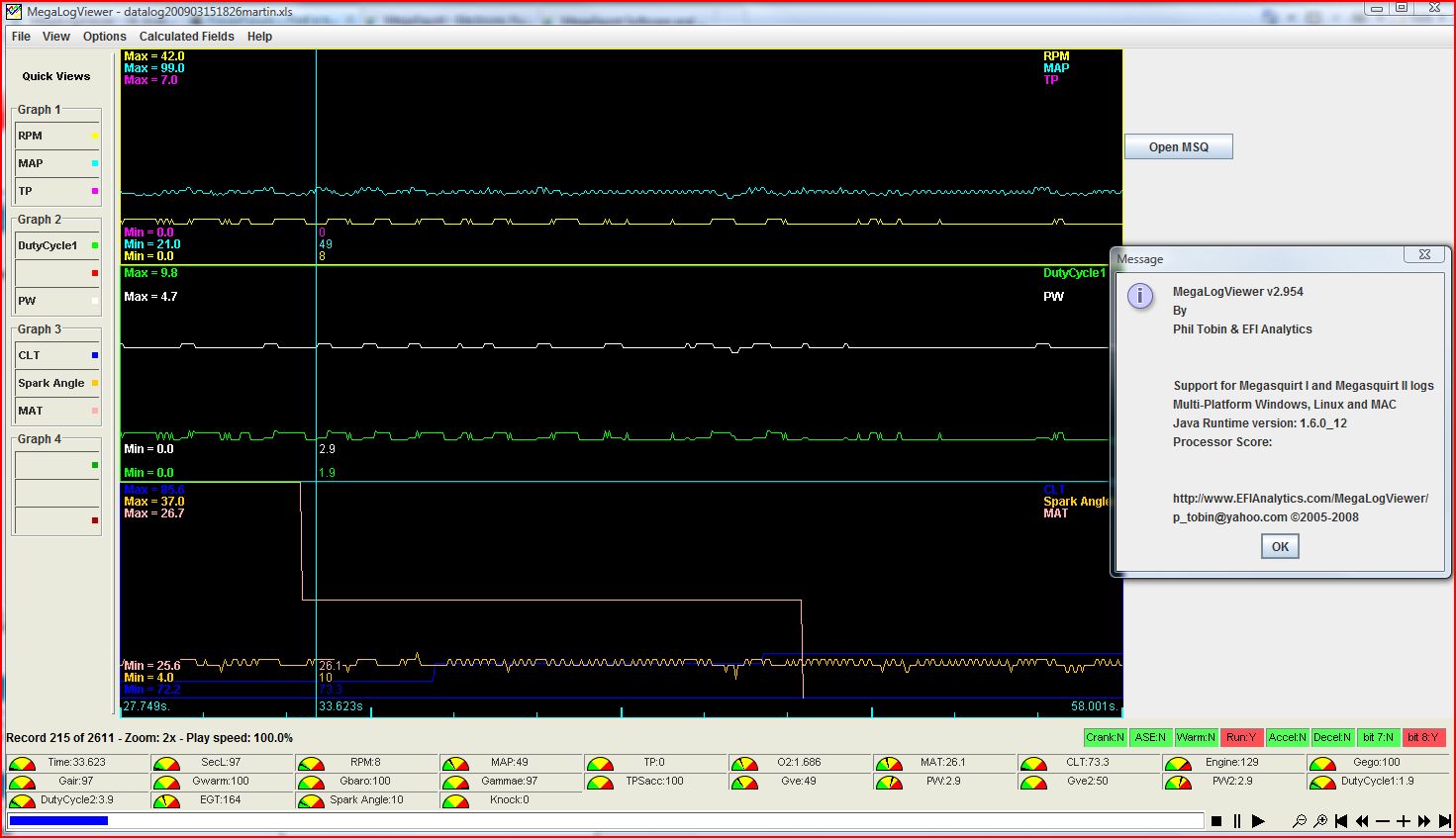Click the EFIAnalytics.com MegaLogViewer URL

click(1301, 499)
